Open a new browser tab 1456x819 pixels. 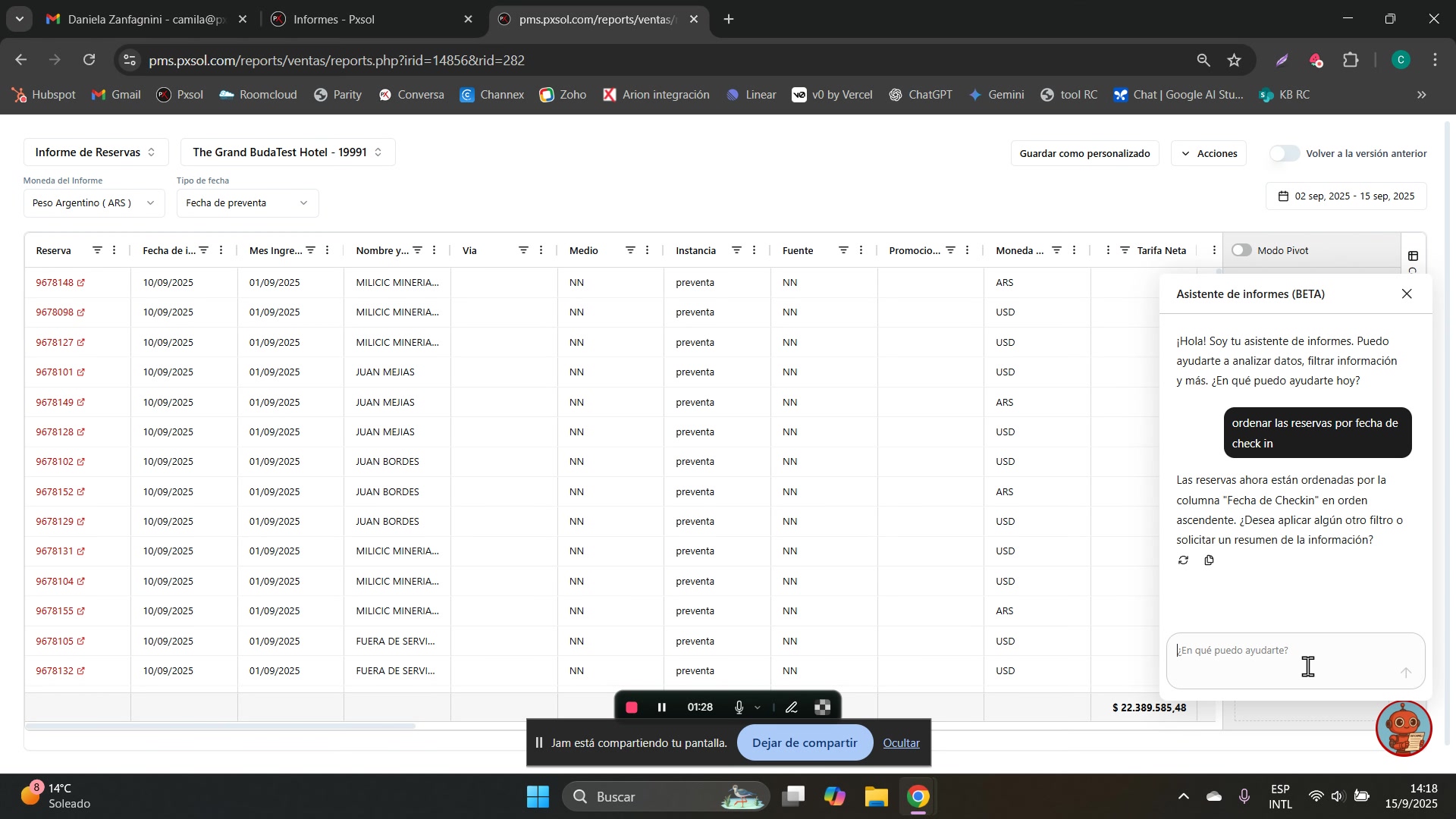pos(729,20)
